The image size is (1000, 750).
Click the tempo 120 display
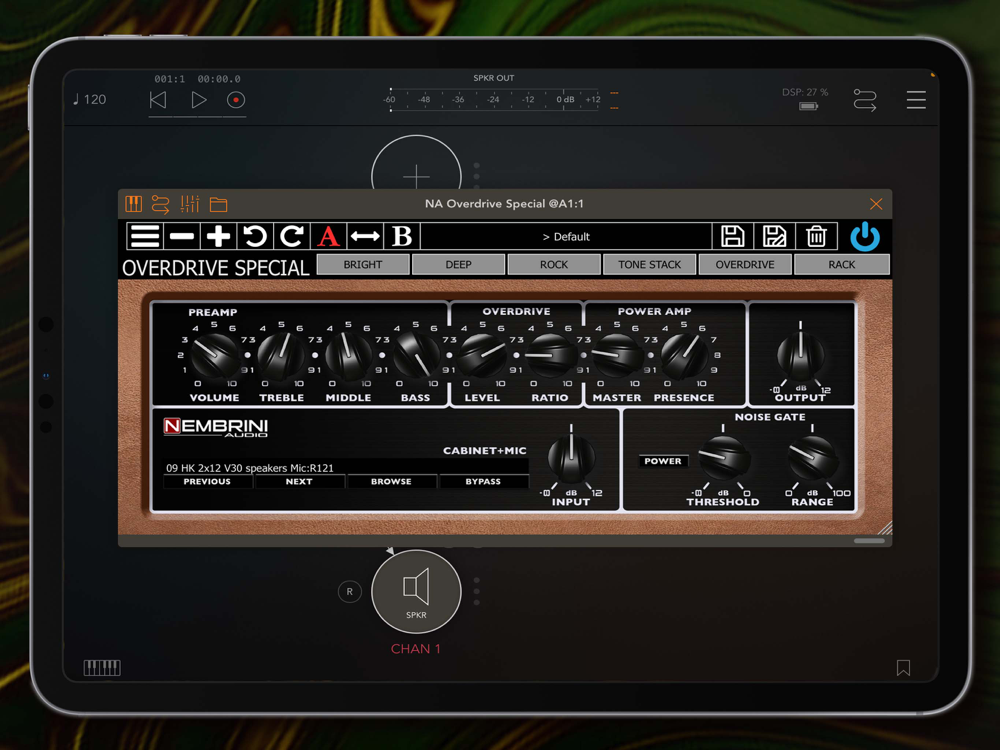pos(89,99)
